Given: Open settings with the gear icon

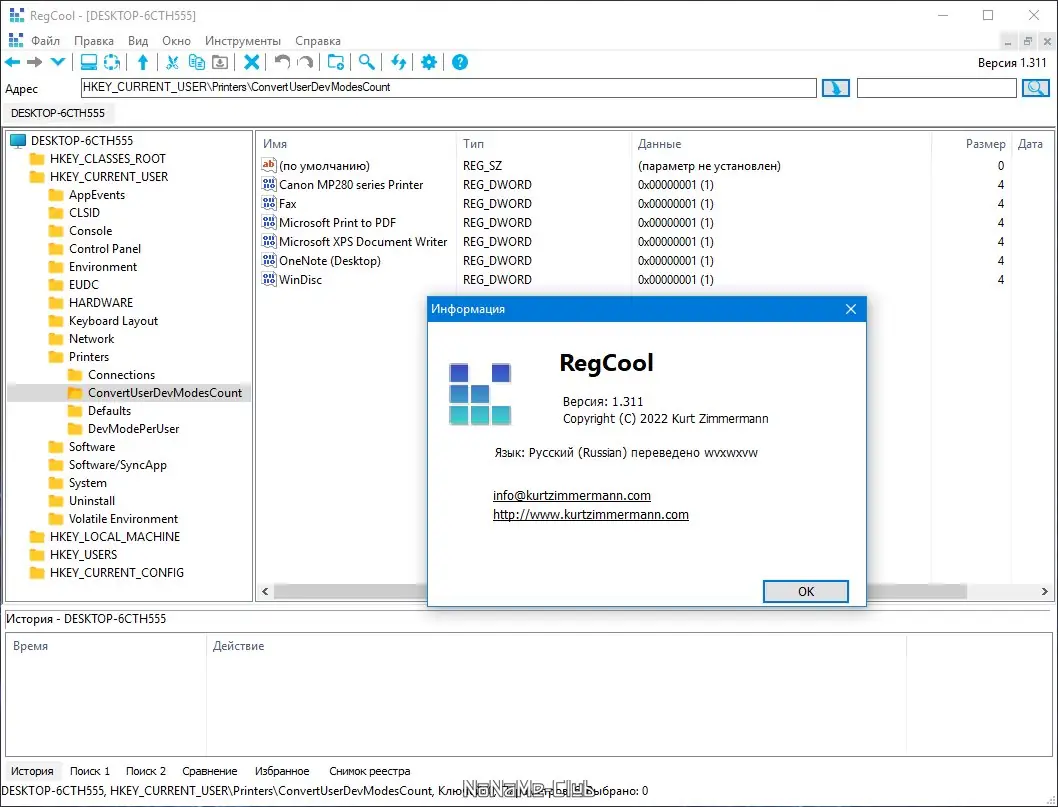Looking at the screenshot, I should (429, 62).
